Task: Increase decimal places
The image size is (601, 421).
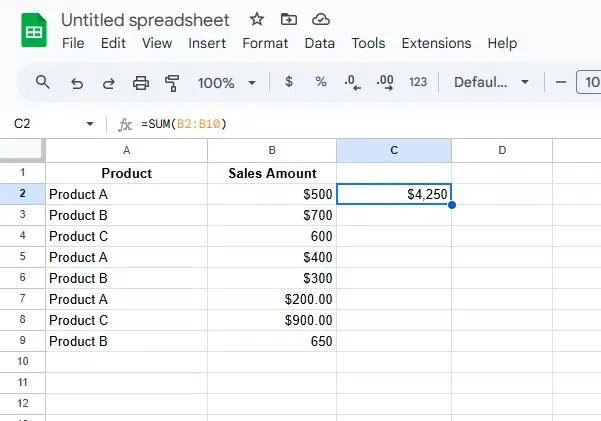Action: (x=384, y=82)
